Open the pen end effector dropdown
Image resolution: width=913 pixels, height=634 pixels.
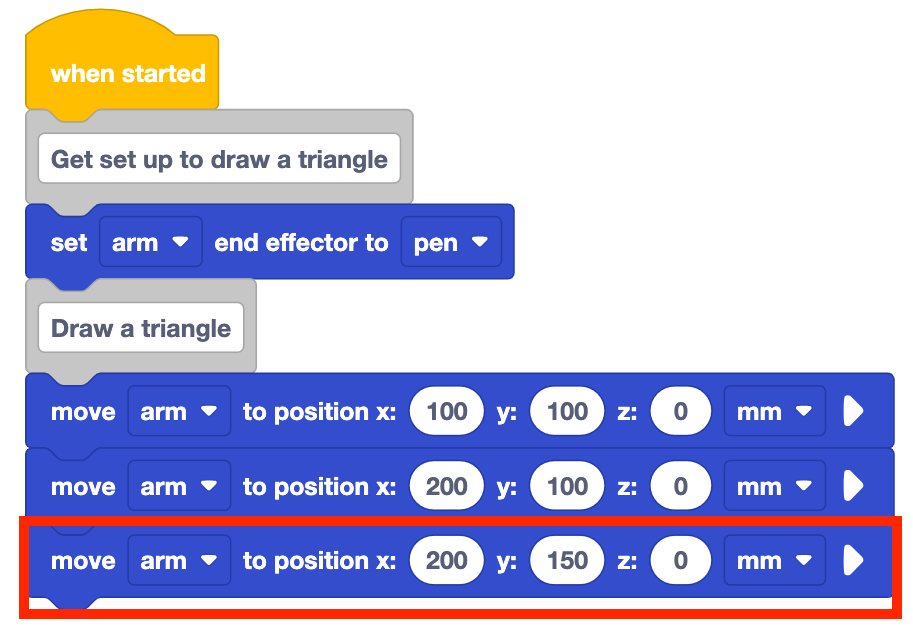point(451,243)
